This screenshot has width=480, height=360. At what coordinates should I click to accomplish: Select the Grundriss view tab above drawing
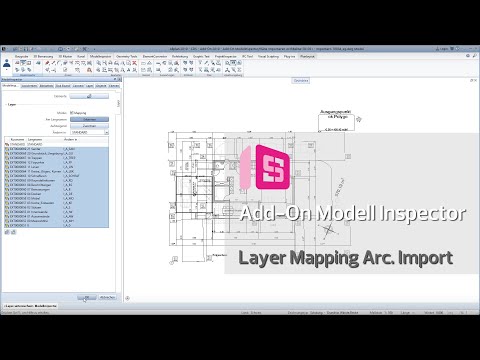301,80
